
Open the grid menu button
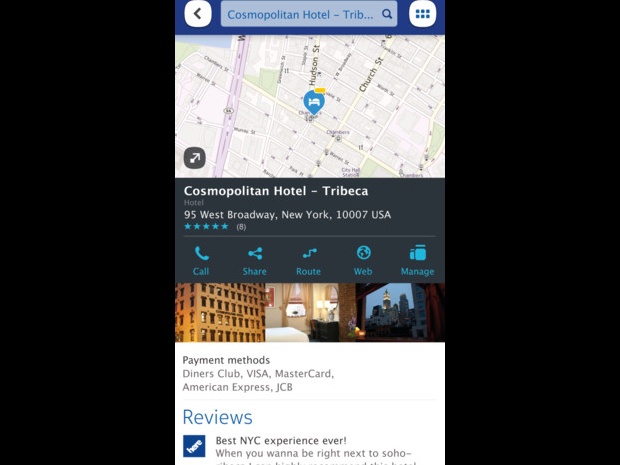coord(422,14)
